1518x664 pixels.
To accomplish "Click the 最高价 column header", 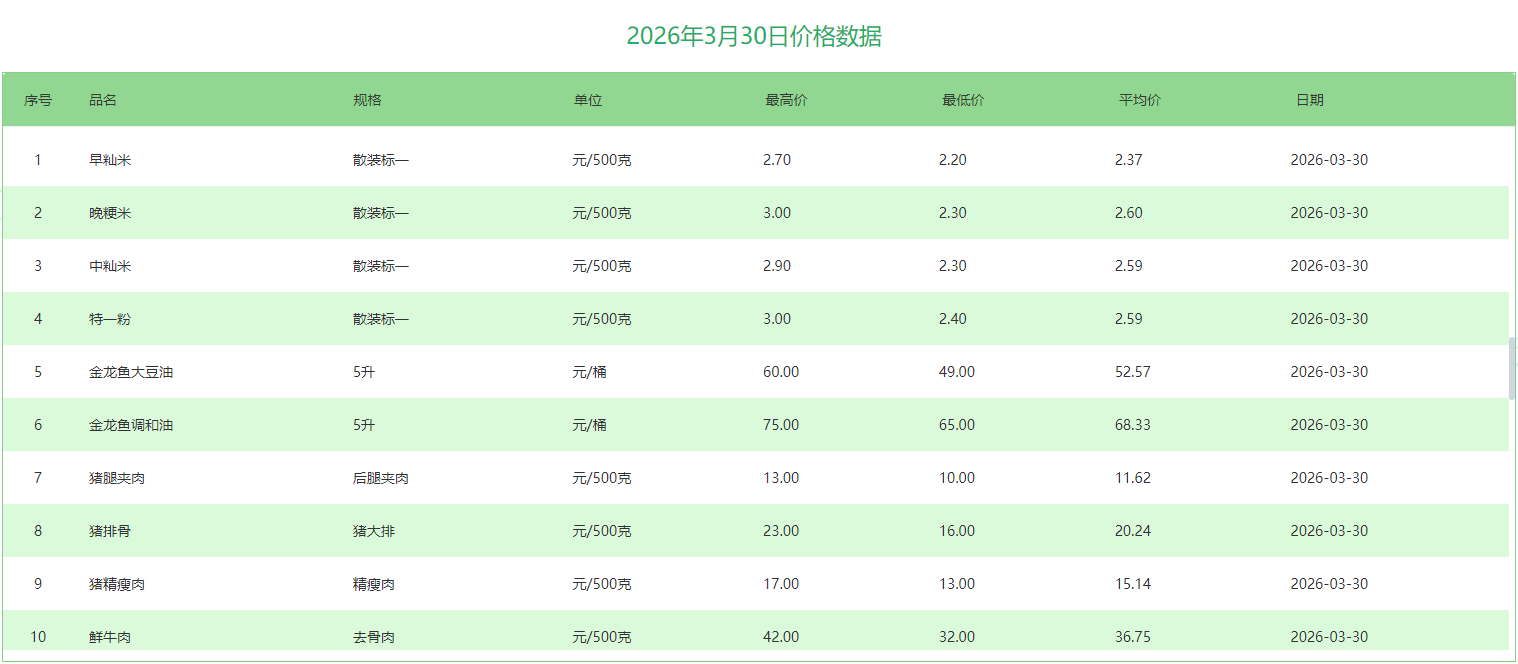I will click(786, 100).
